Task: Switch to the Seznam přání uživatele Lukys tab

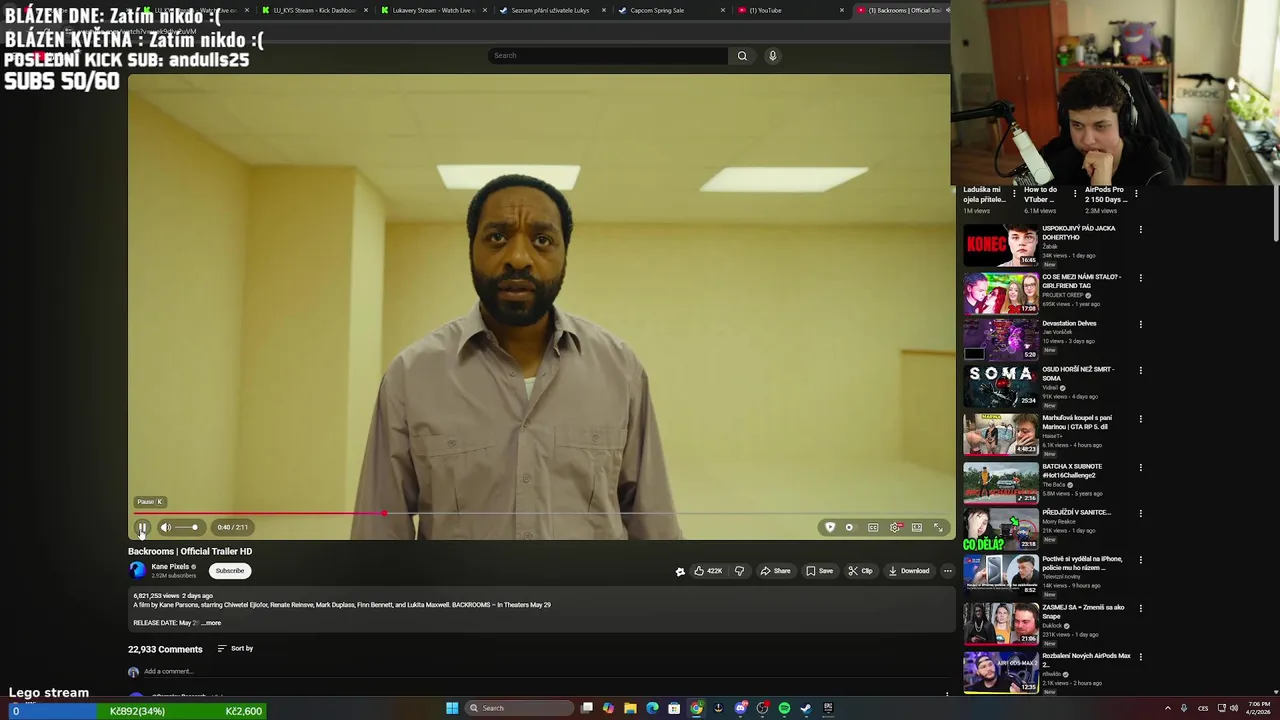Action: click(552, 10)
